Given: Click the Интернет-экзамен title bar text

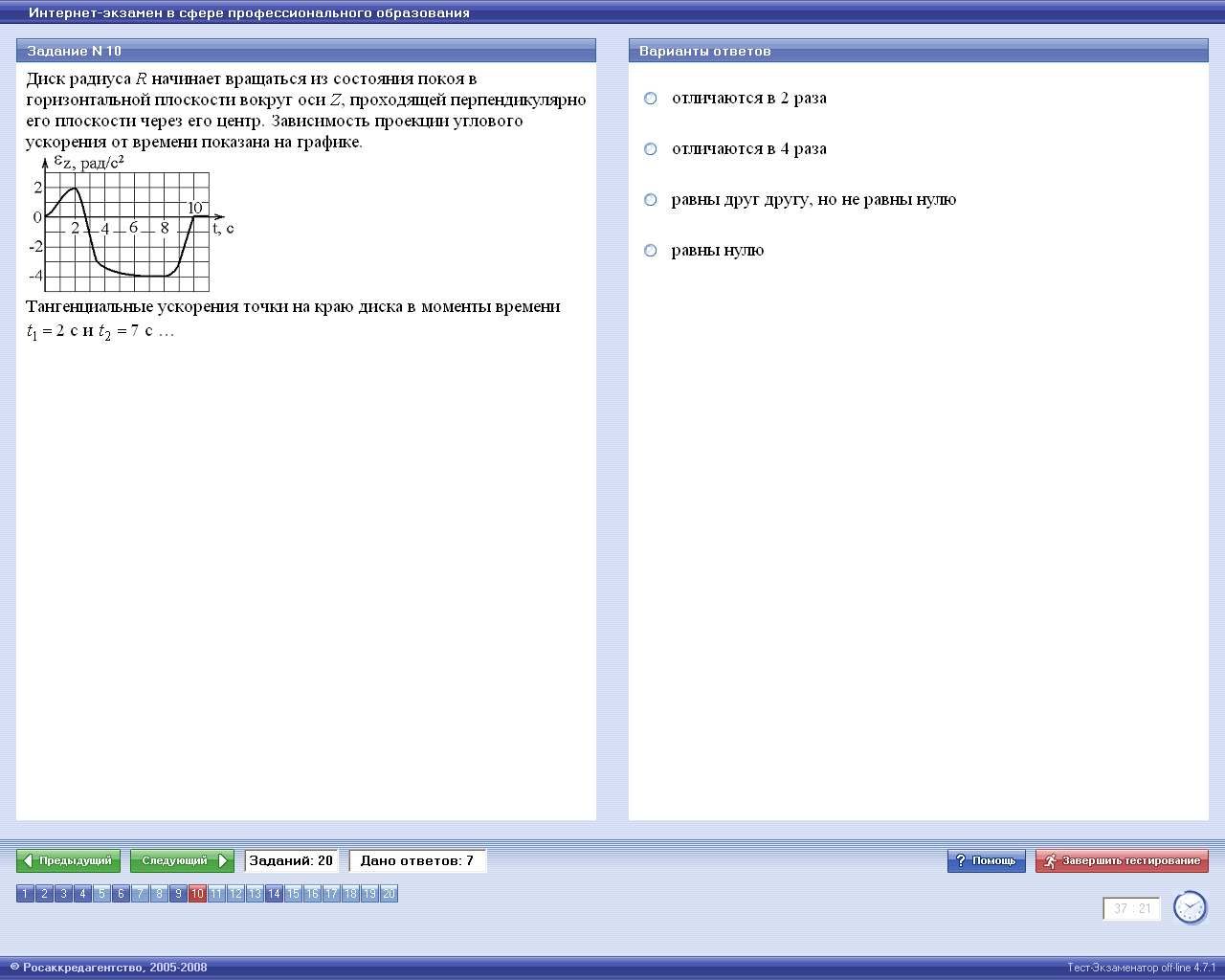Looking at the screenshot, I should point(249,13).
